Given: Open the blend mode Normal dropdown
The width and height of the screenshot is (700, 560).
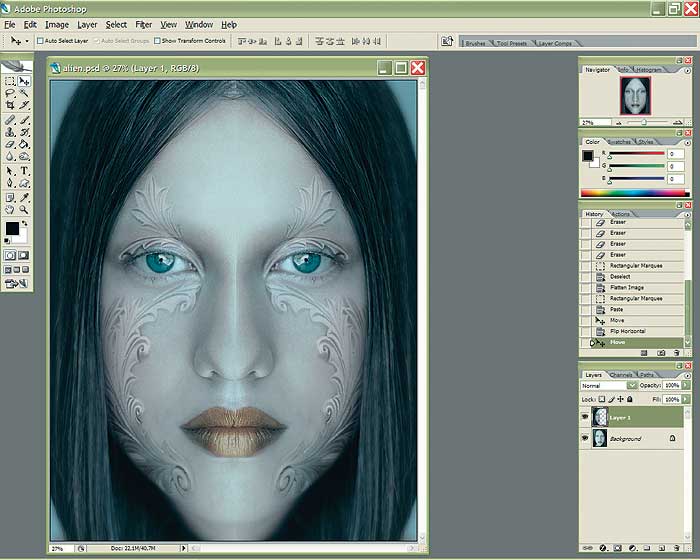Looking at the screenshot, I should point(609,385).
